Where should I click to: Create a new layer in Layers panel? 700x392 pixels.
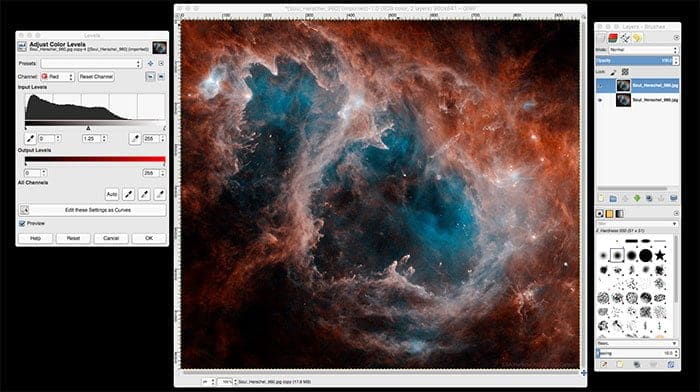[601, 198]
